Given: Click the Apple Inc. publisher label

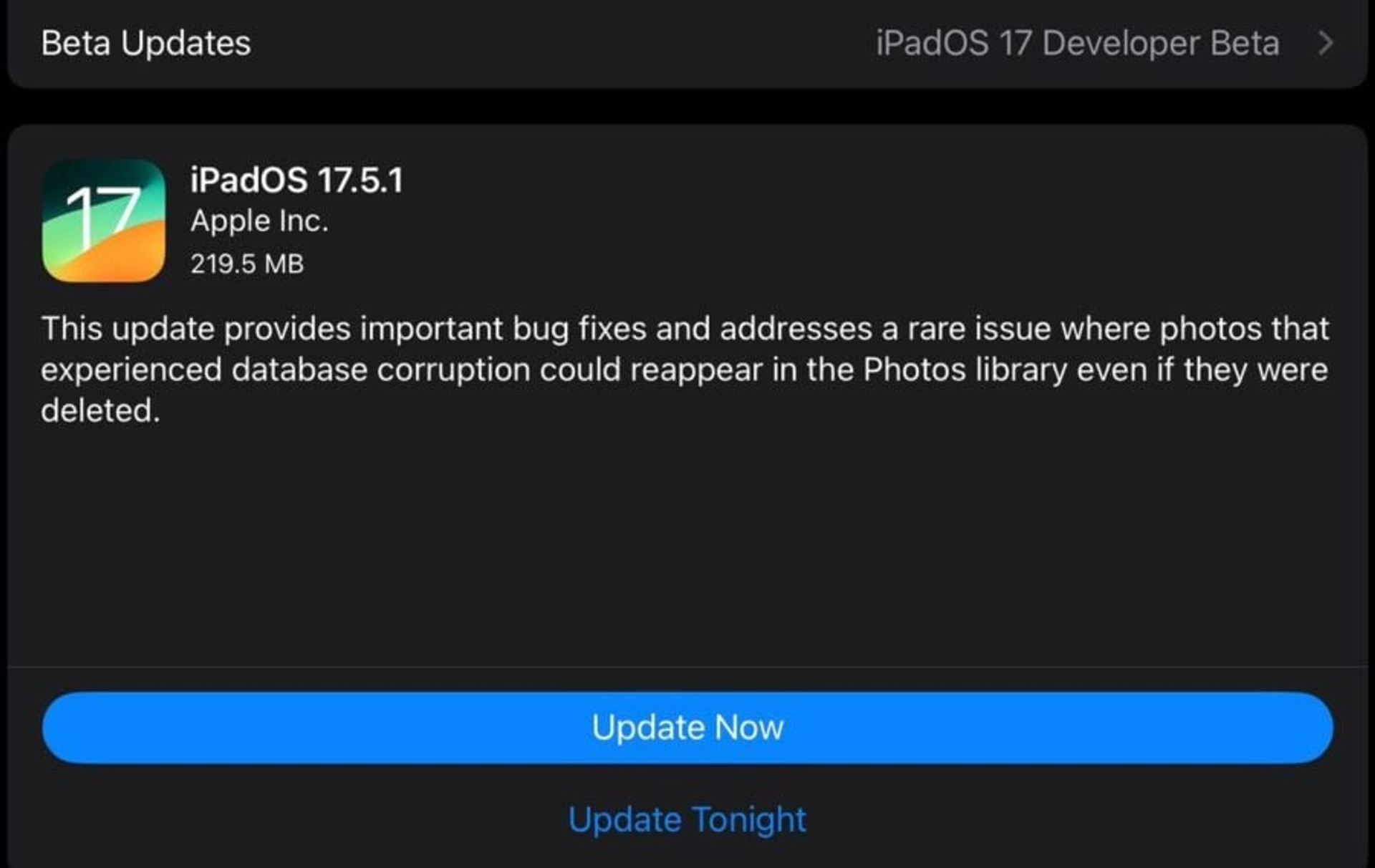Looking at the screenshot, I should 259,221.
